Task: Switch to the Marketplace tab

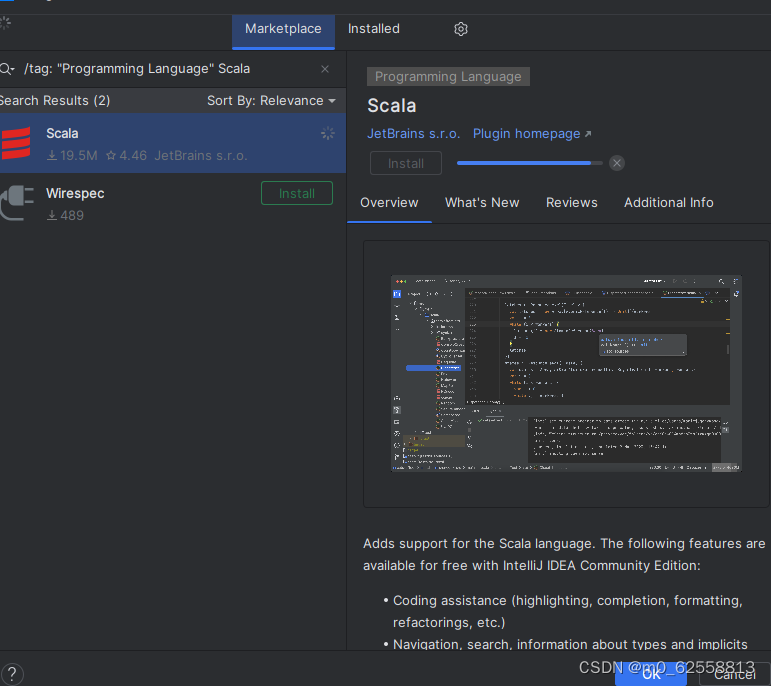Action: (x=283, y=30)
